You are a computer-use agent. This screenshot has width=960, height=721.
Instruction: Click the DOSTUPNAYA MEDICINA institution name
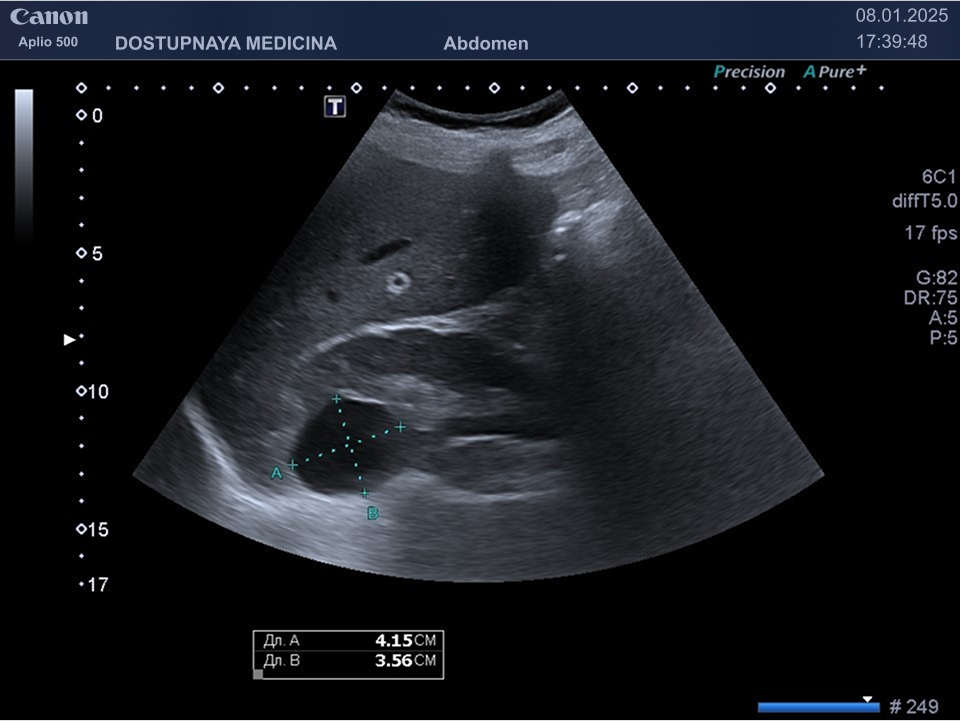click(226, 43)
